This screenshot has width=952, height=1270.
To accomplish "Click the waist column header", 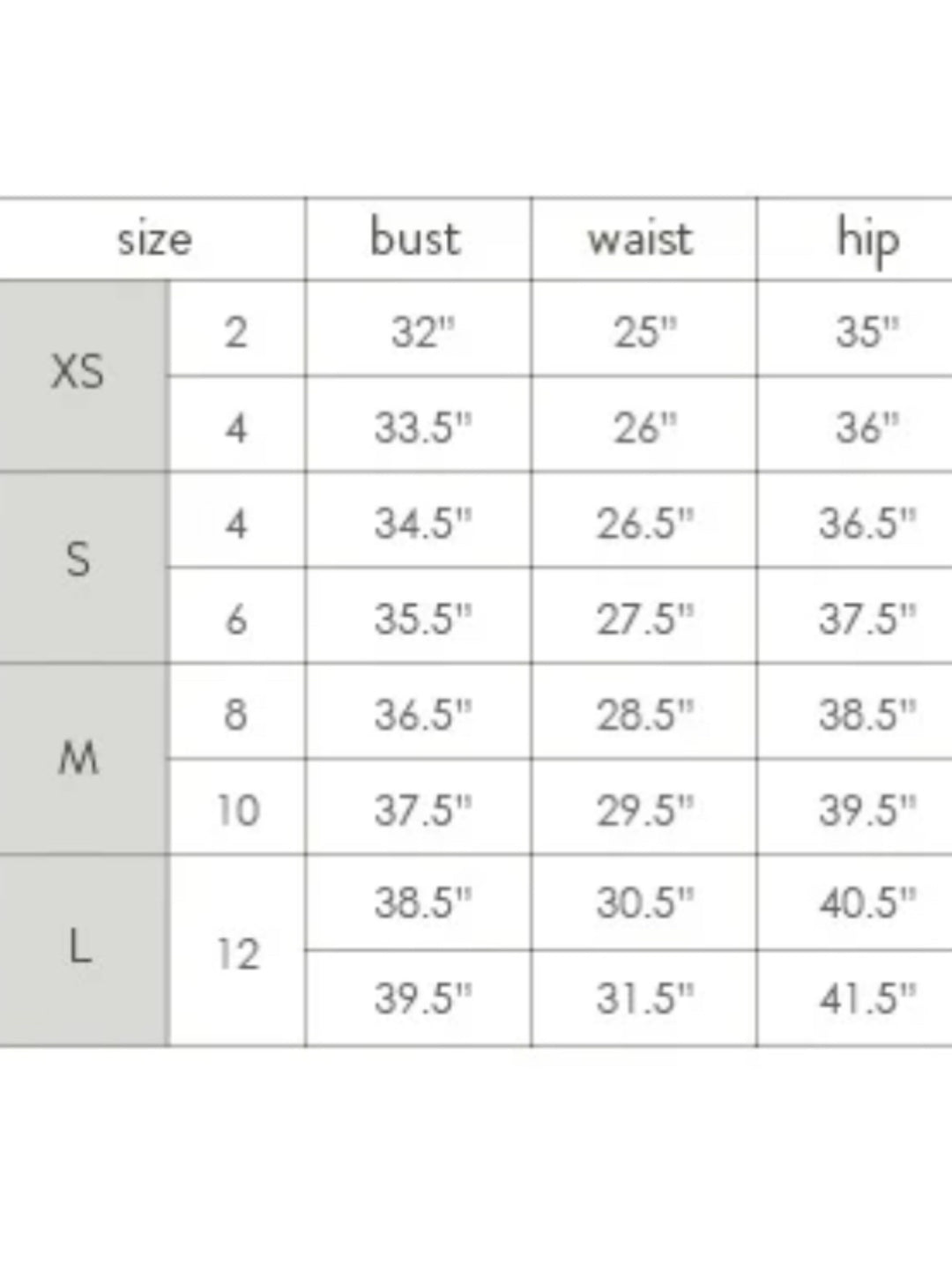I will [x=641, y=239].
